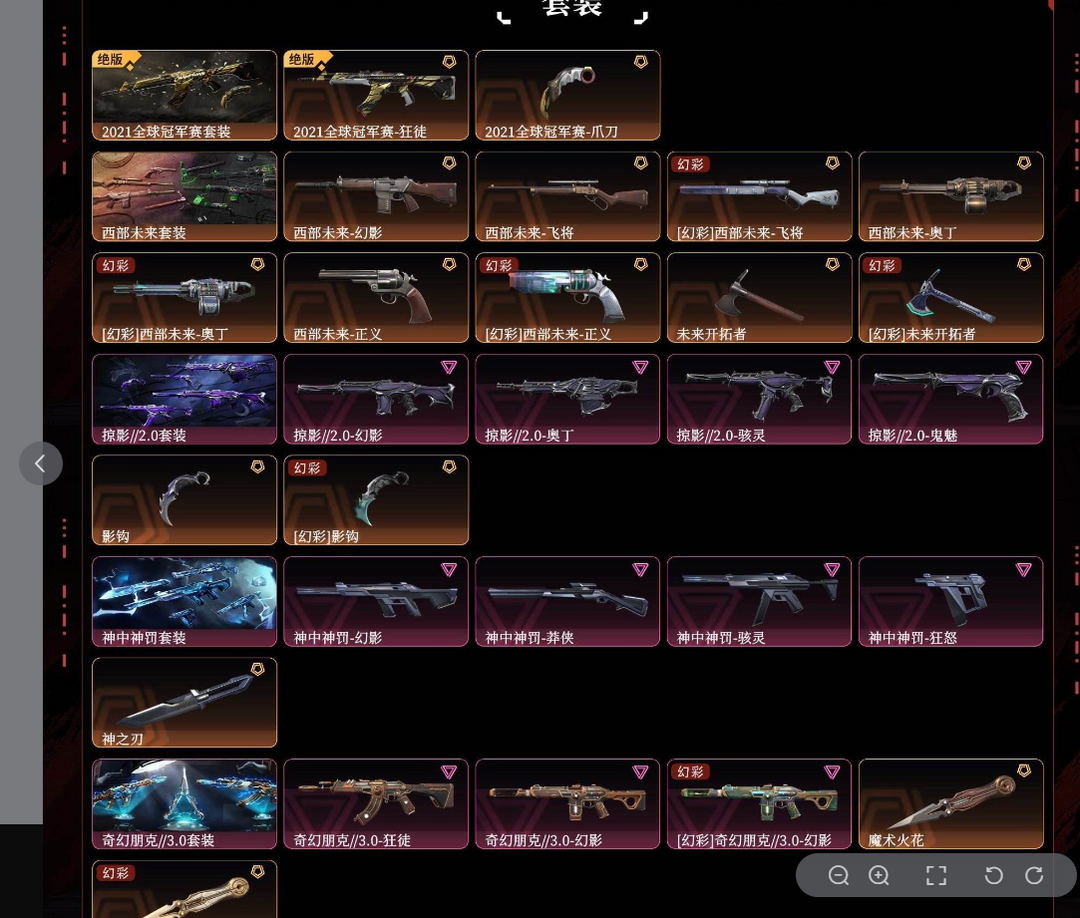Select 魔术火花 knife card
This screenshot has width=1080, height=918.
point(951,804)
